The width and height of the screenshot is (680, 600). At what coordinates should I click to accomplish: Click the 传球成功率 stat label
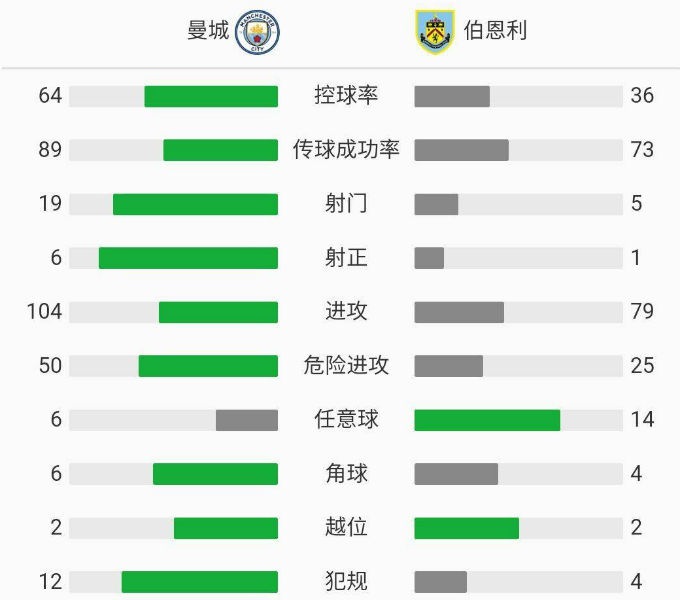pos(346,150)
